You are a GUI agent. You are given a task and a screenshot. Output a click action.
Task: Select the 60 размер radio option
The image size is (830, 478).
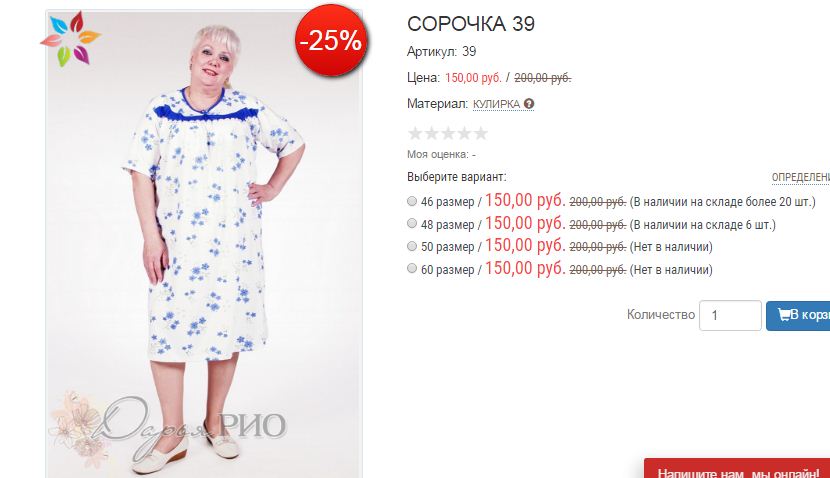412,268
